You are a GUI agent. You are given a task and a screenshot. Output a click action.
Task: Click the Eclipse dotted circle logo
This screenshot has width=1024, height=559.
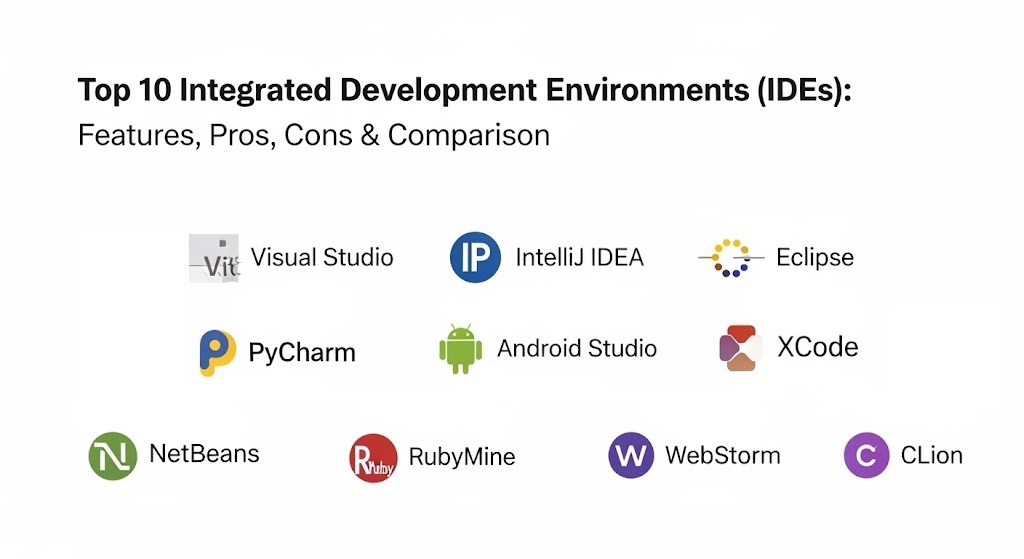[x=731, y=258]
